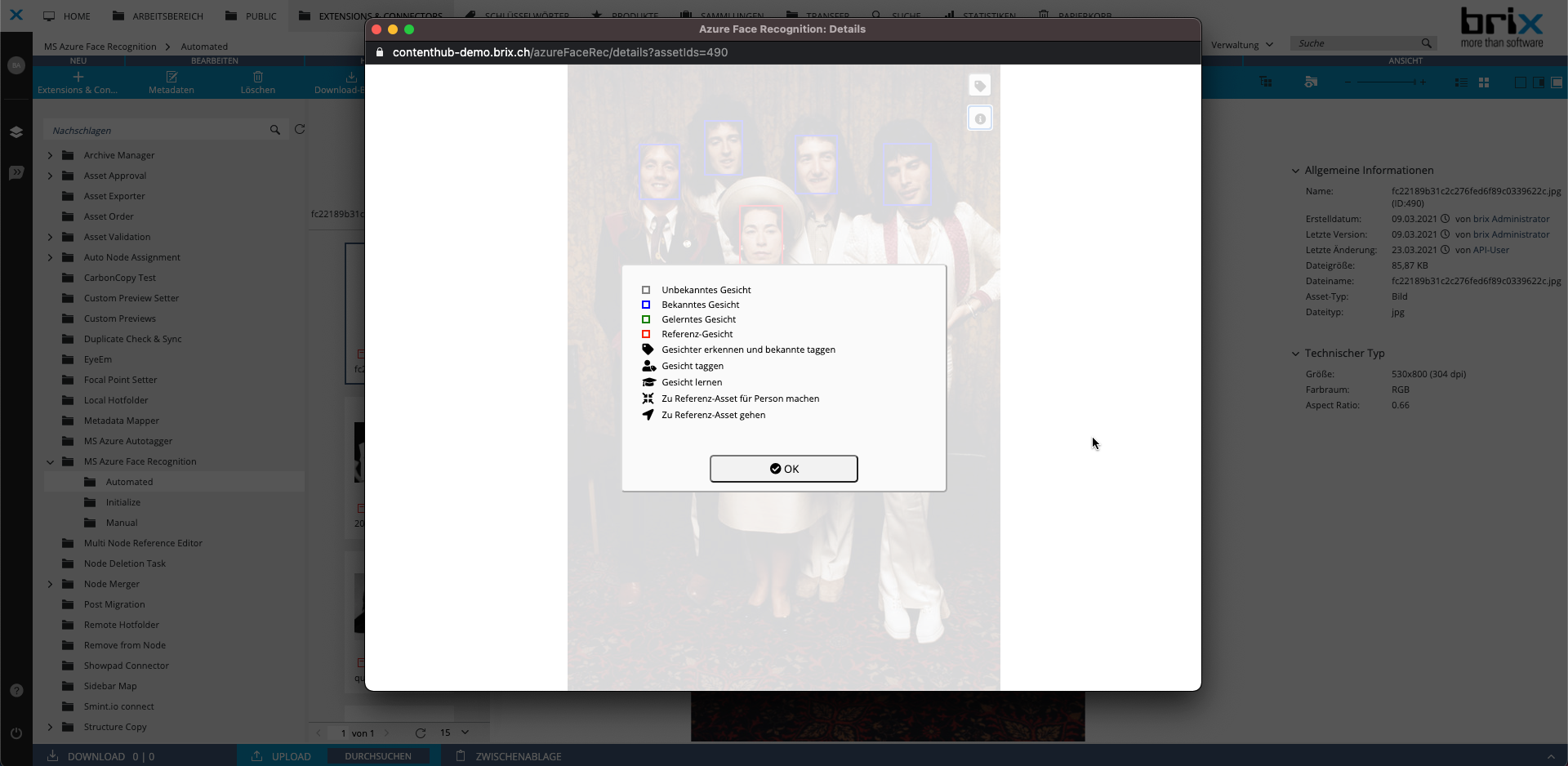Decrease thumbnail size with minus button
This screenshot has height=766, width=1568.
coord(1347,82)
